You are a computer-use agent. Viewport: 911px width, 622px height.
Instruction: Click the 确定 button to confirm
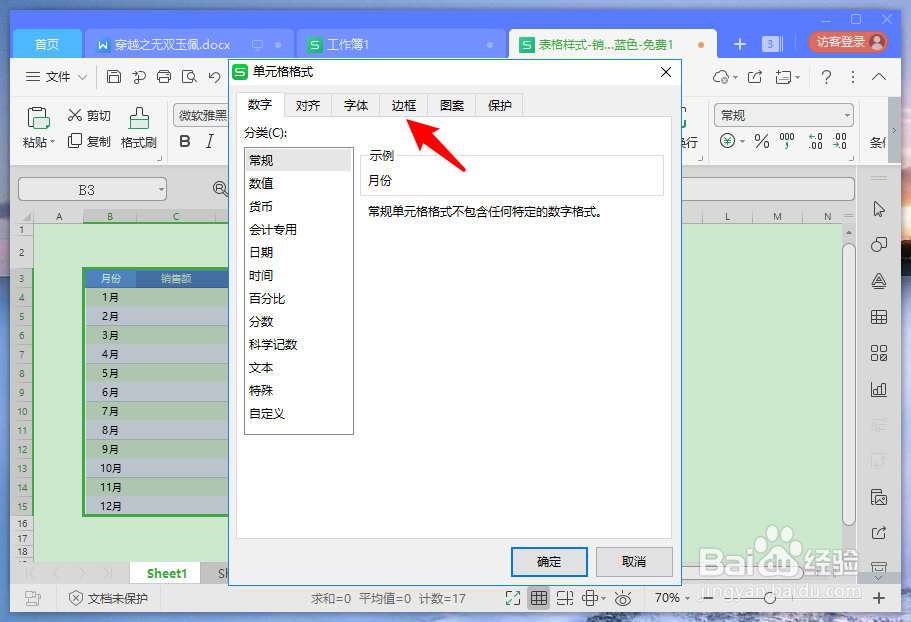coord(548,562)
